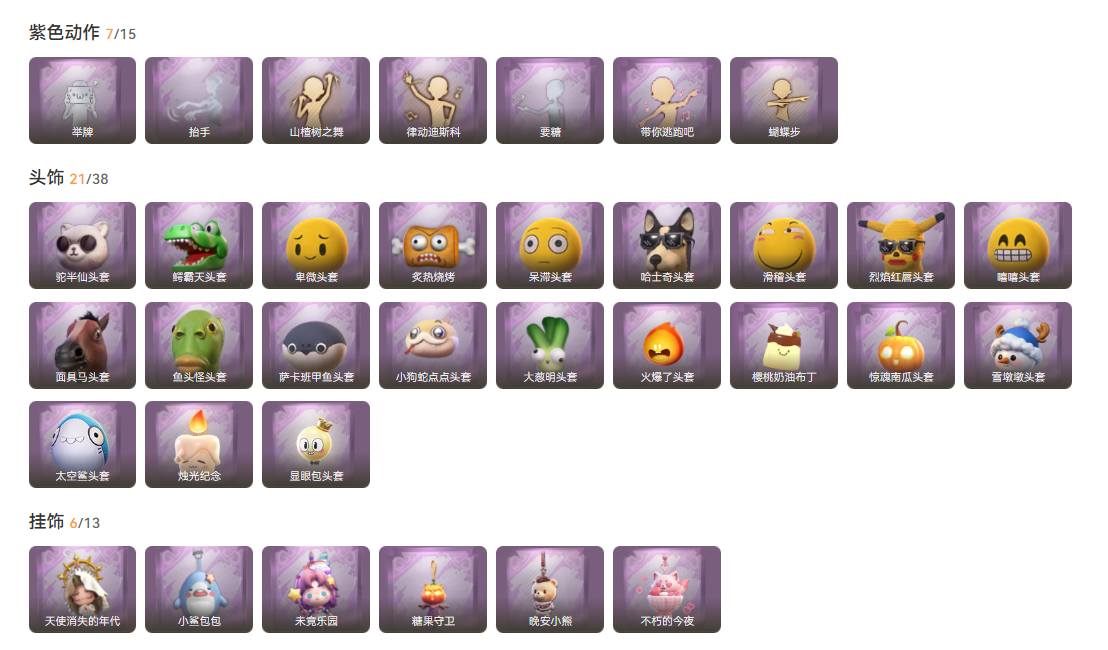The image size is (1108, 650).
Task: Select the 太空鲨头套 shark headgear
Action: click(x=82, y=444)
